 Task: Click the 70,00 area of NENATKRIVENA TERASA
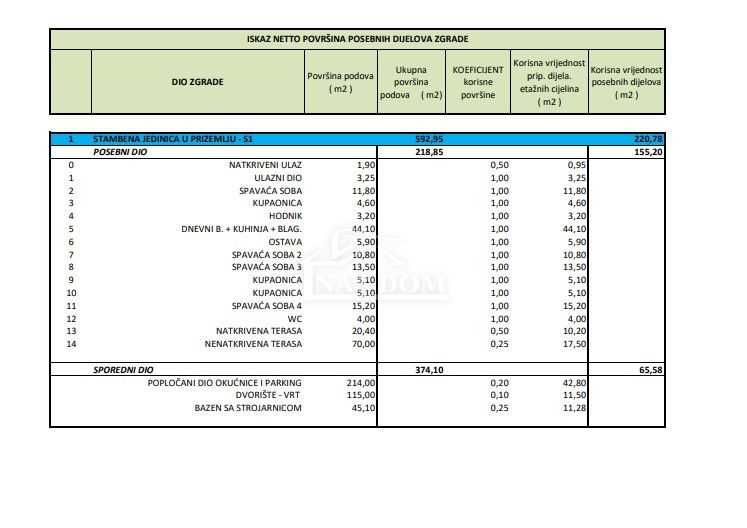pos(363,344)
